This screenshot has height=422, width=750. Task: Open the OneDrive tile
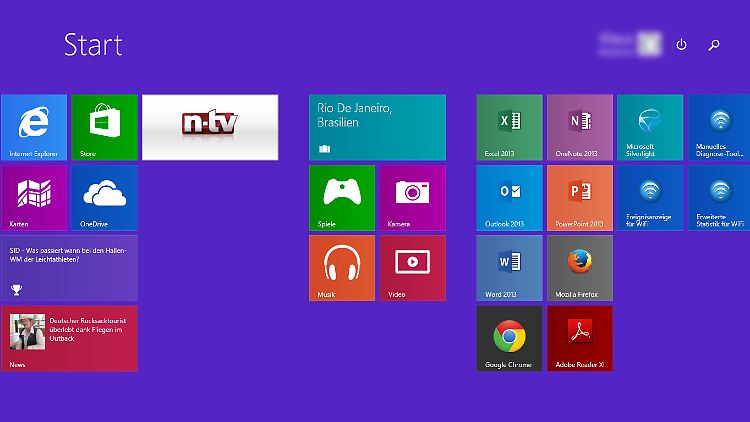tap(105, 198)
